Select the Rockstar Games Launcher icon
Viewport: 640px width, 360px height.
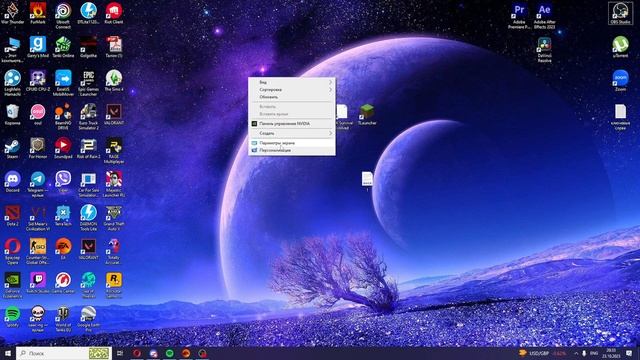tap(113, 285)
